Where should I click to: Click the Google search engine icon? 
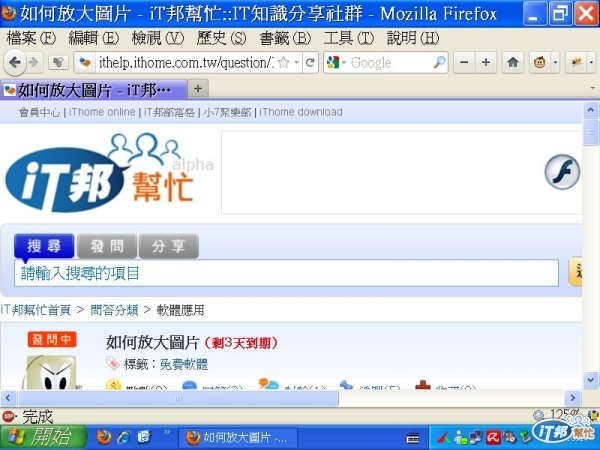333,62
